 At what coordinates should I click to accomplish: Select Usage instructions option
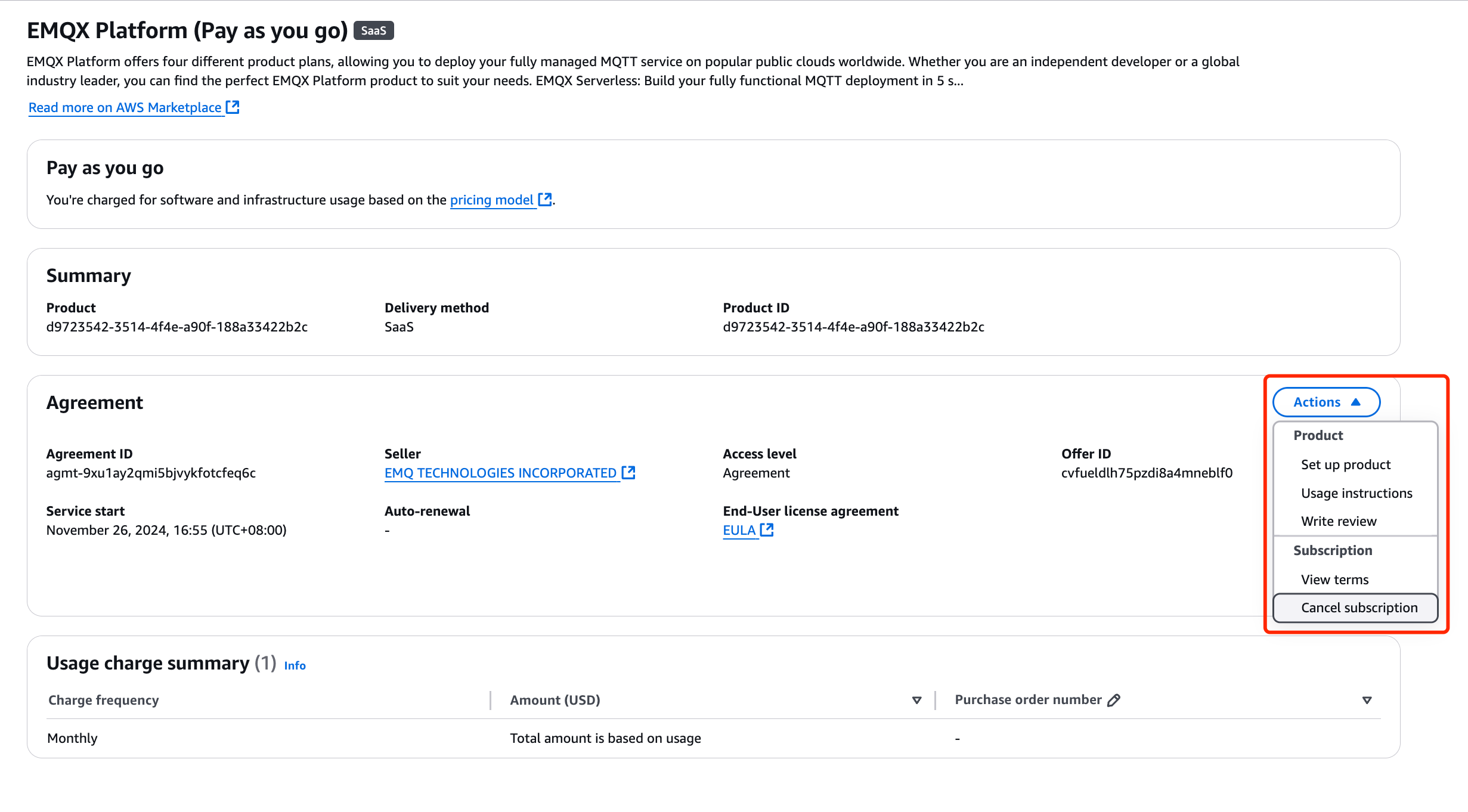pyautogui.click(x=1355, y=492)
